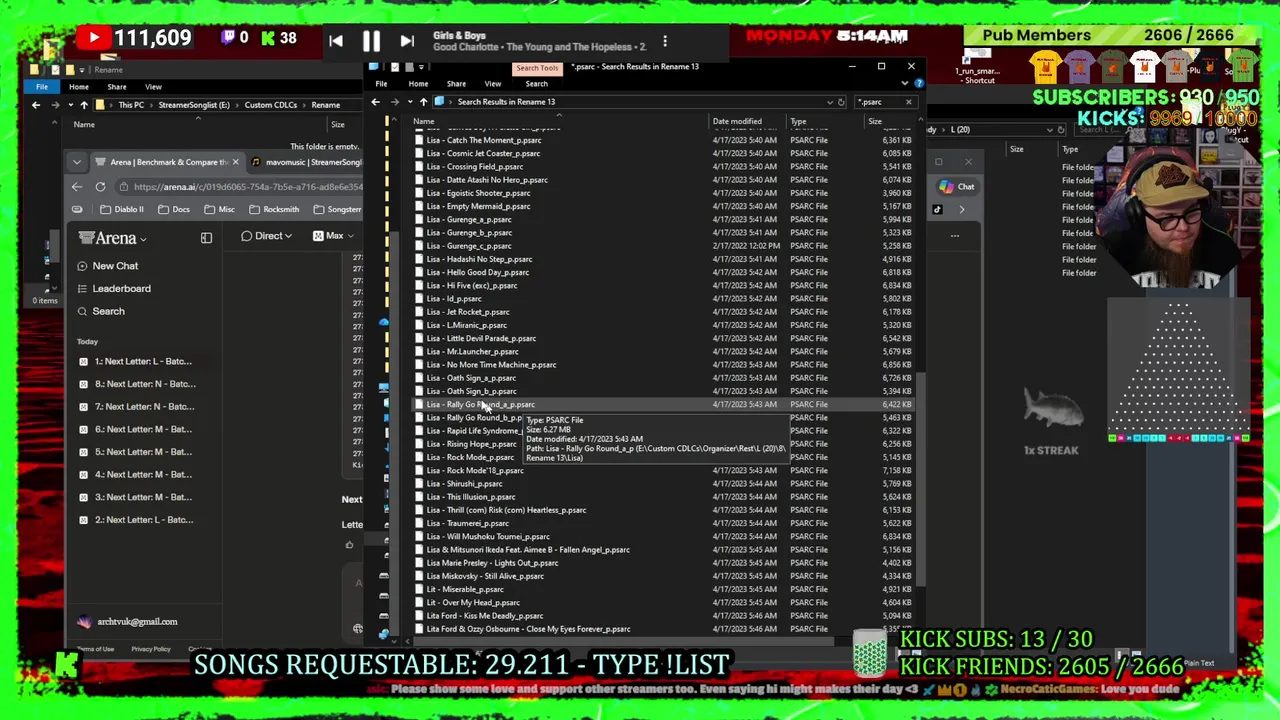Go up one folder in search results window

click(x=423, y=102)
